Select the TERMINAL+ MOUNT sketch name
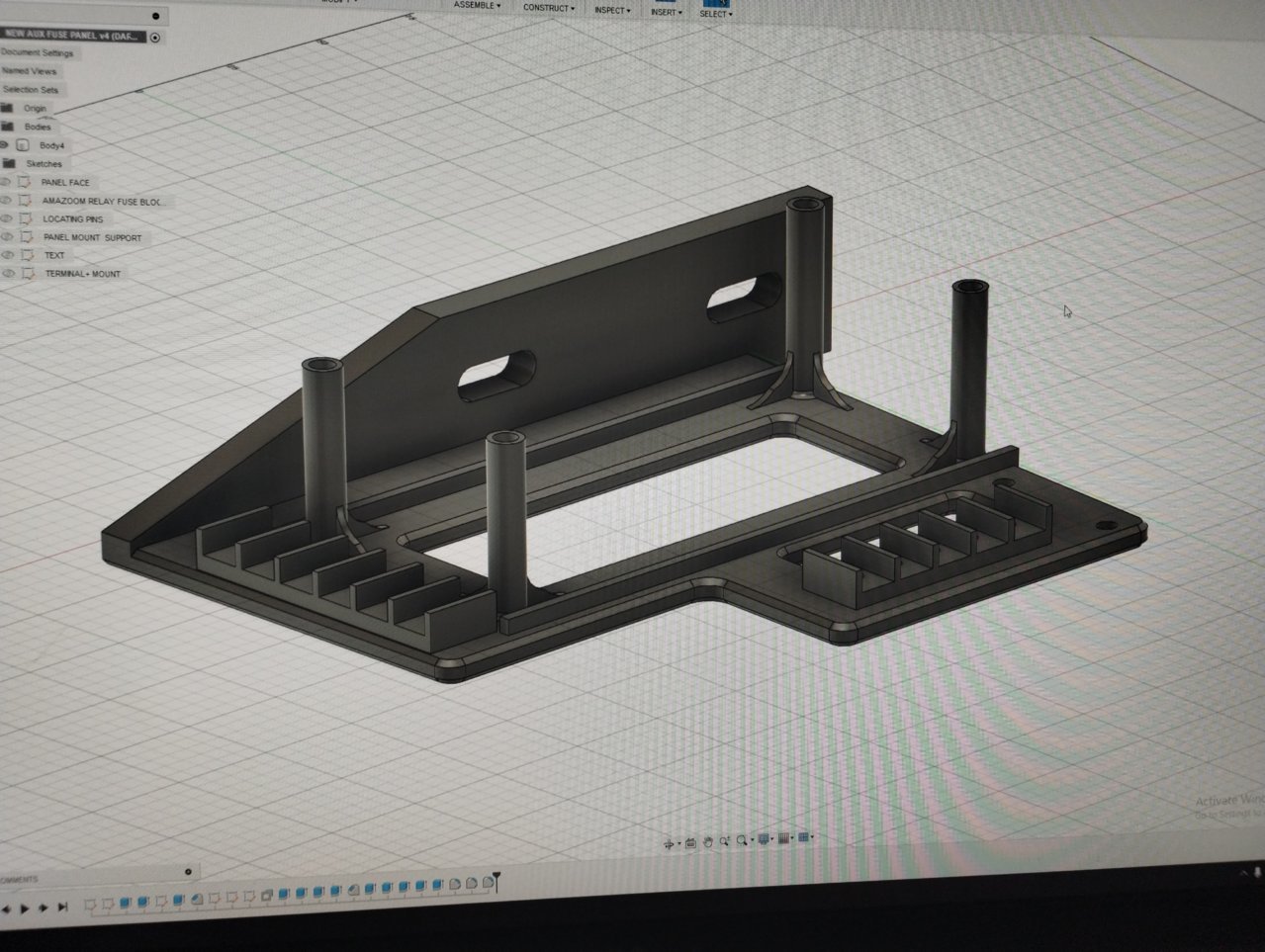 click(83, 274)
